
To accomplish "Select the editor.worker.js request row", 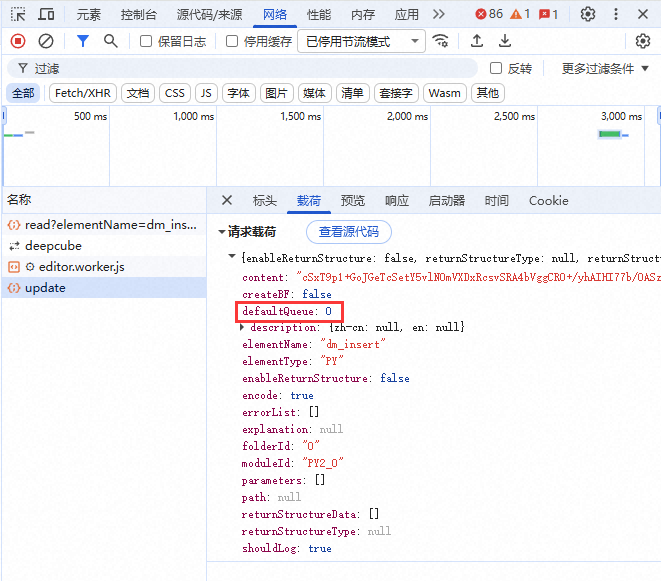I will click(104, 267).
